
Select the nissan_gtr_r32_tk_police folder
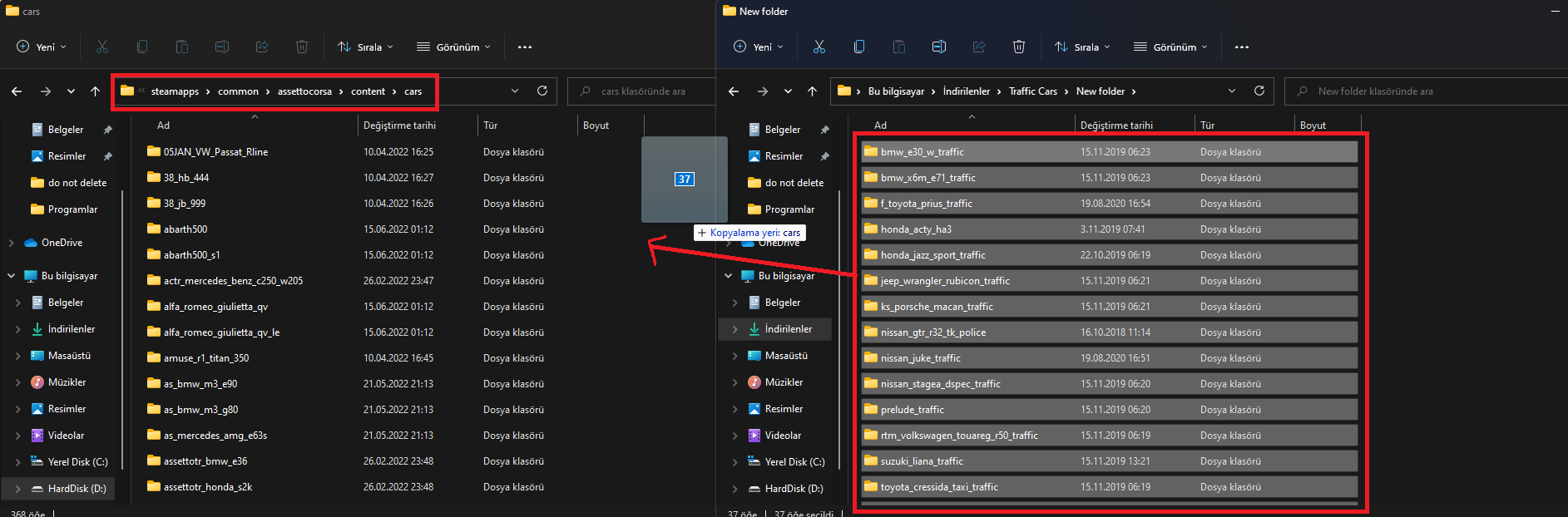click(1110, 332)
